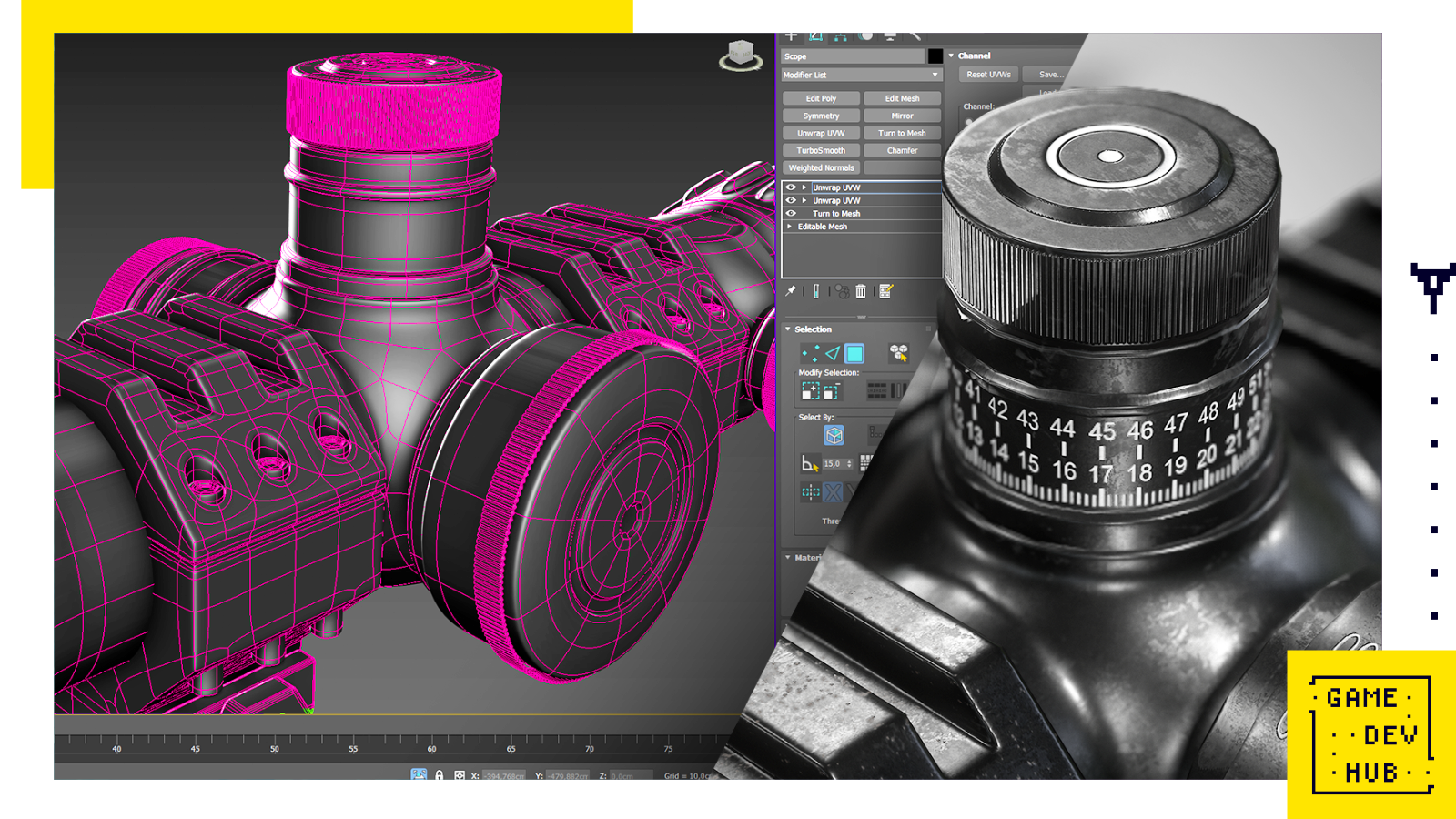Click Save... button in Channel rollout
Viewport: 1456px width, 819px height.
coord(1050,75)
